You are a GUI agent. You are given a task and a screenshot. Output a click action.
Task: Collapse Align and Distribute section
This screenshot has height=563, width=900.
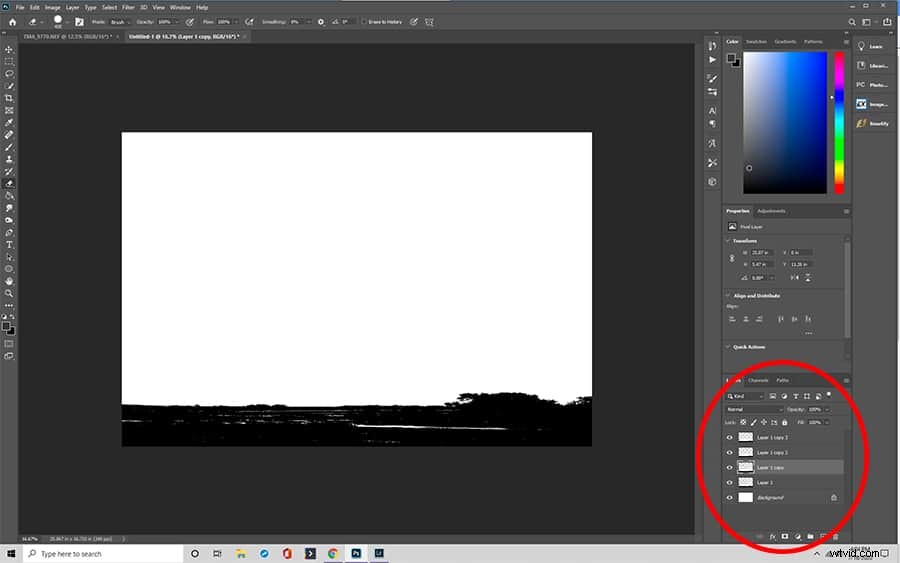point(728,296)
